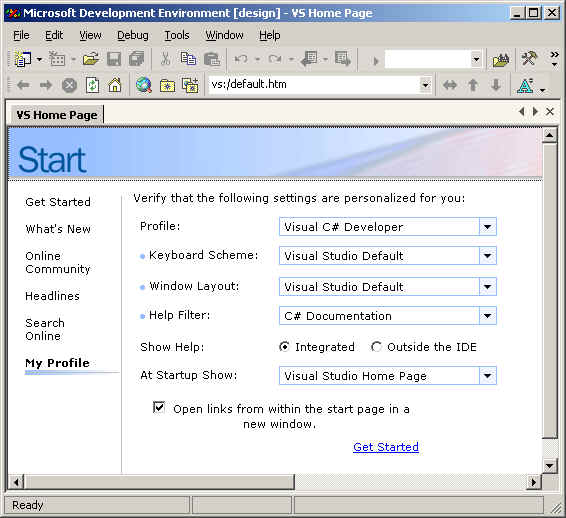Screen dimensions: 566x518
Task: Click the web Back arrow icon
Action: coord(23,85)
